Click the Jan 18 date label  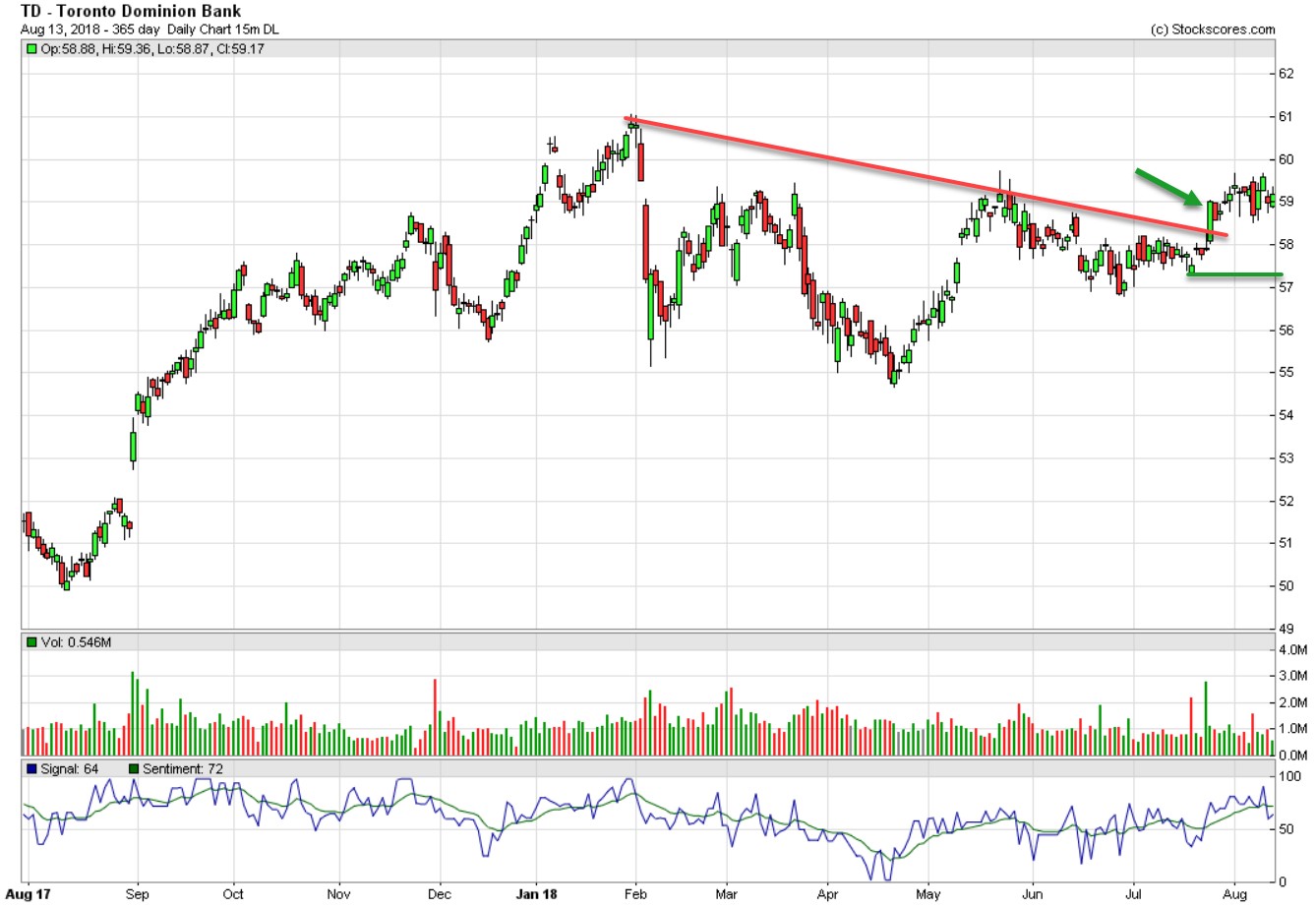[537, 896]
